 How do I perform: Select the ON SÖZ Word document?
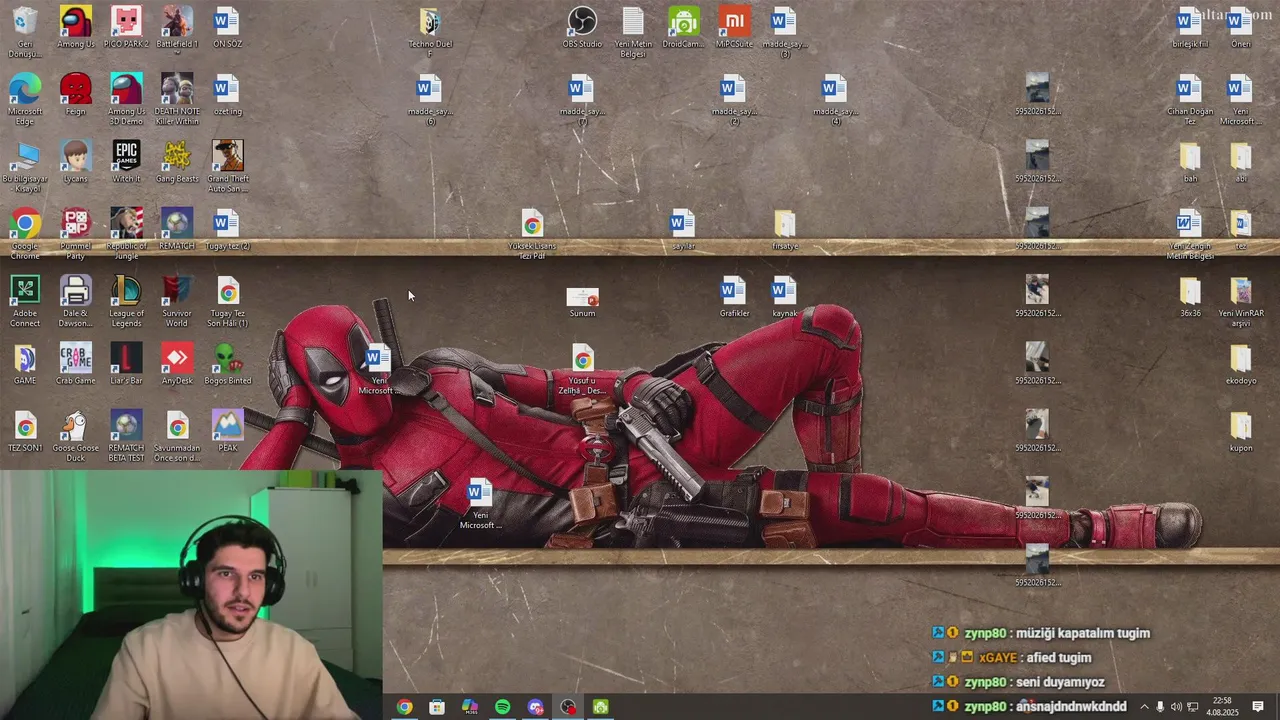(227, 28)
